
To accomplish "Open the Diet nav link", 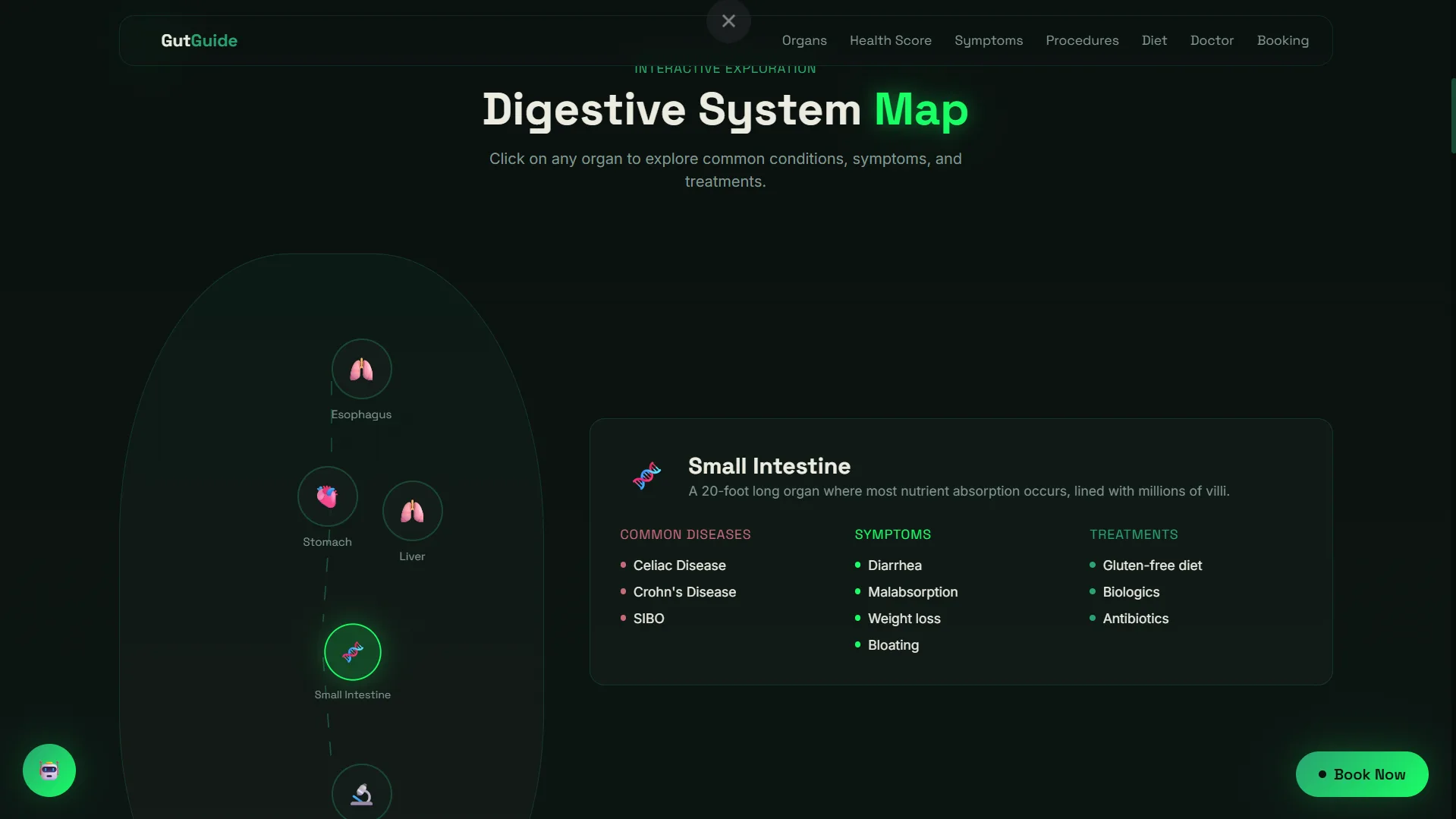I will point(1154,41).
